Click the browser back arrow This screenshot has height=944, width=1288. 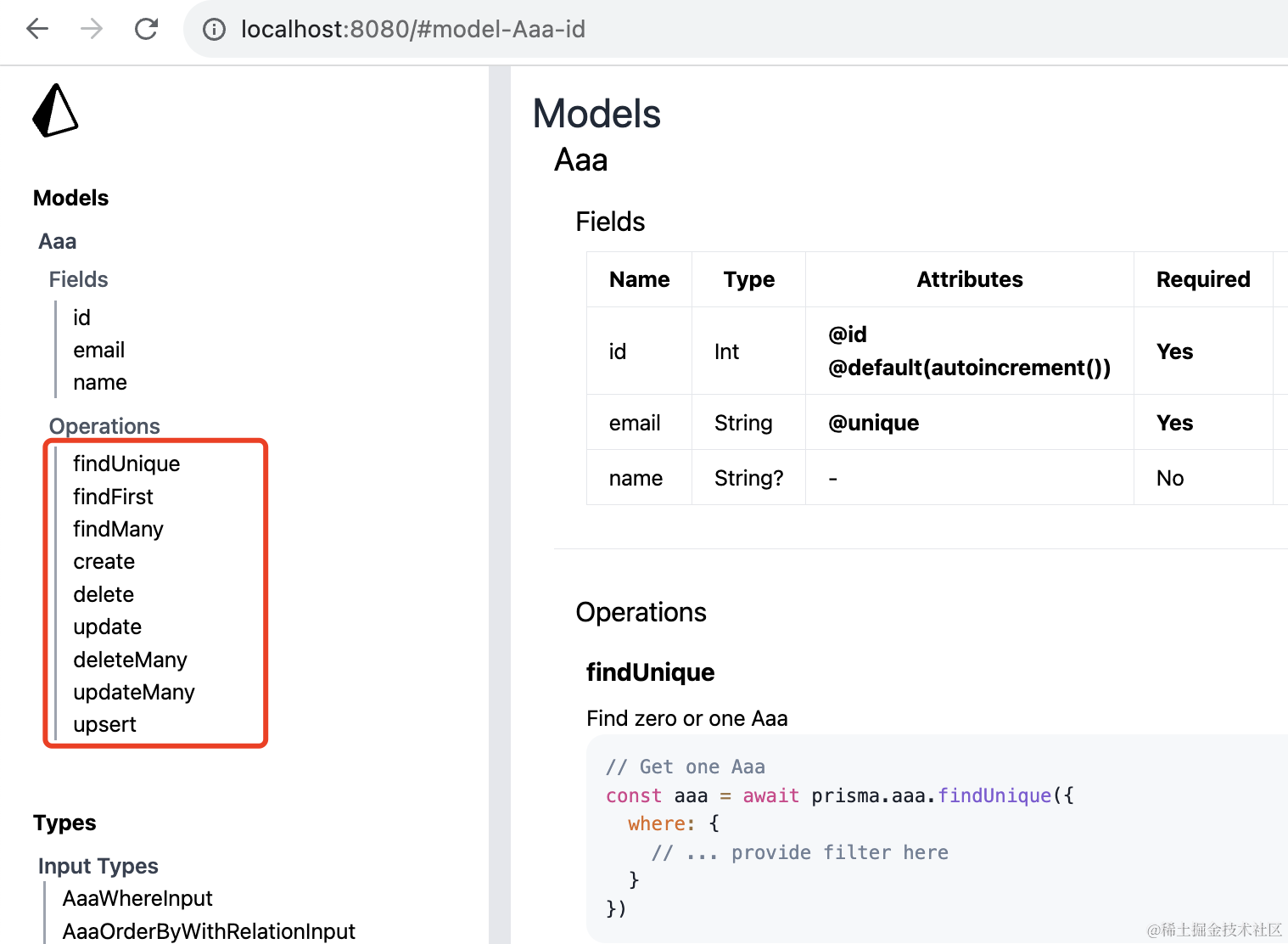[x=37, y=29]
